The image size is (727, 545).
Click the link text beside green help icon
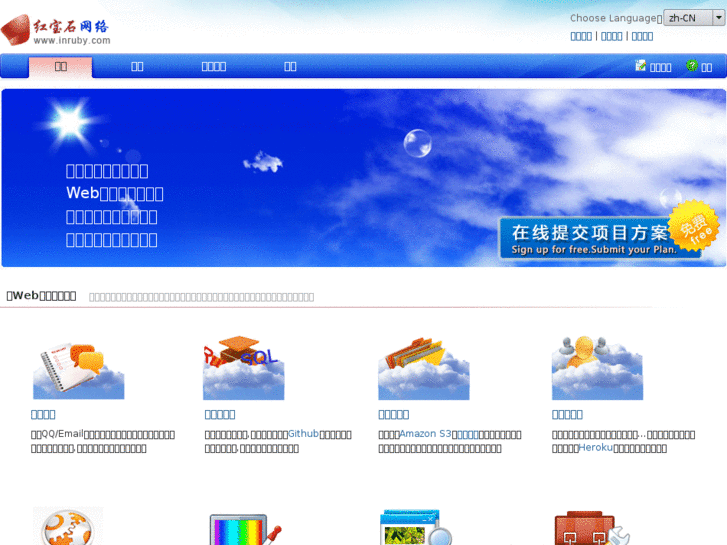tap(707, 67)
